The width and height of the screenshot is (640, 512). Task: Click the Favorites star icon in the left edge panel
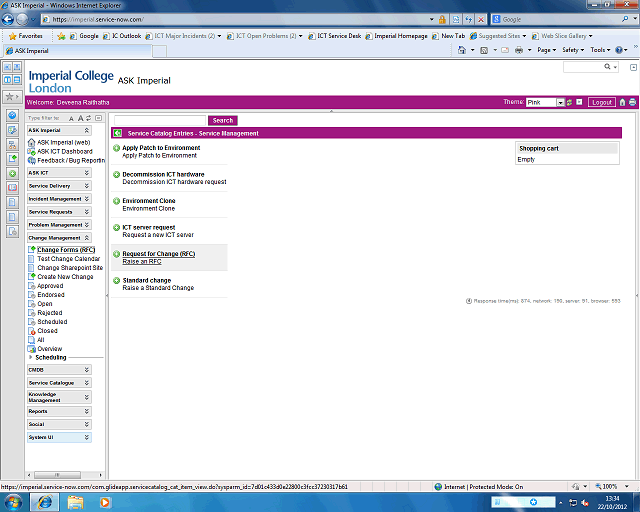pyautogui.click(x=11, y=97)
